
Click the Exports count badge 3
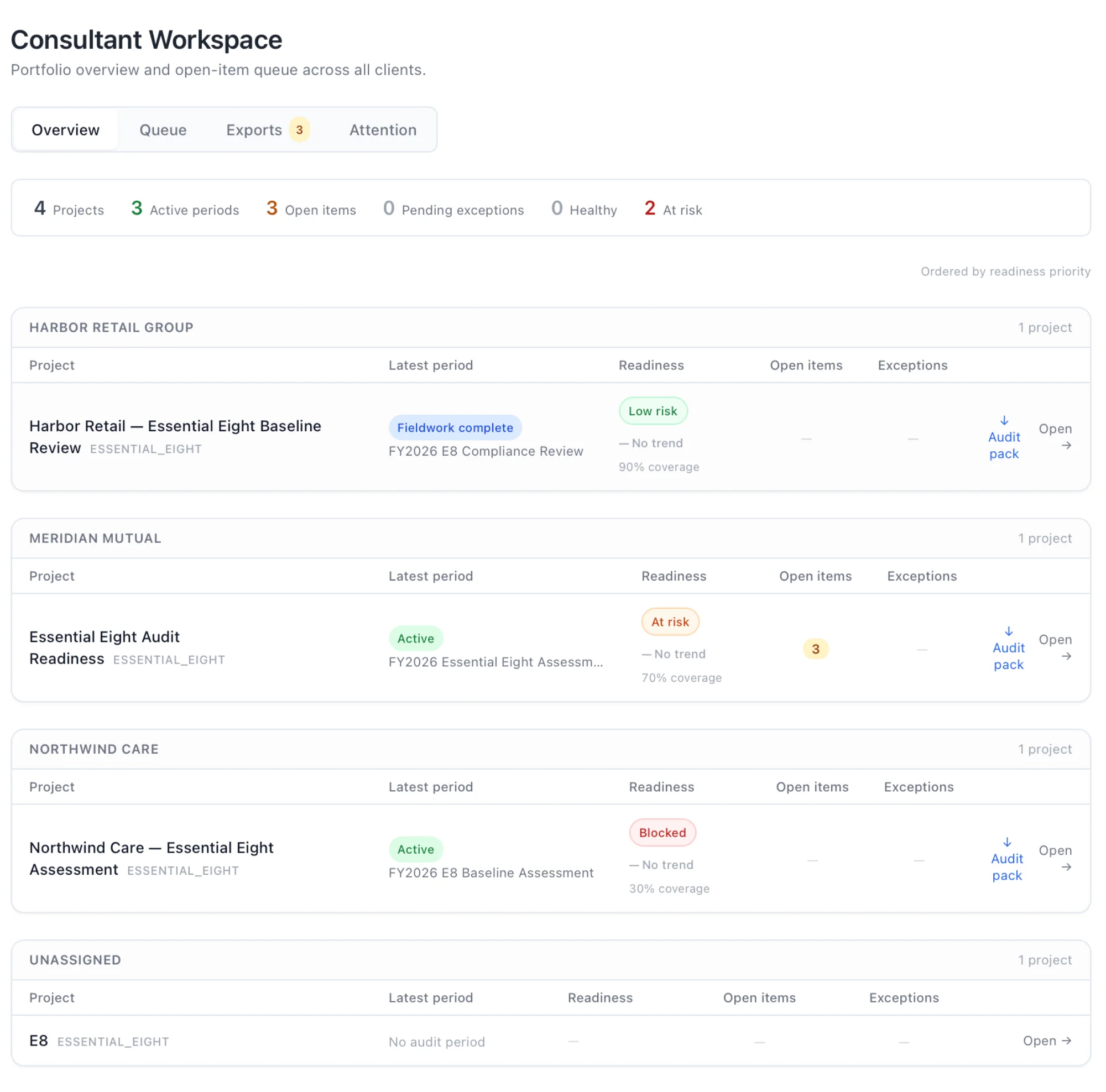click(299, 130)
